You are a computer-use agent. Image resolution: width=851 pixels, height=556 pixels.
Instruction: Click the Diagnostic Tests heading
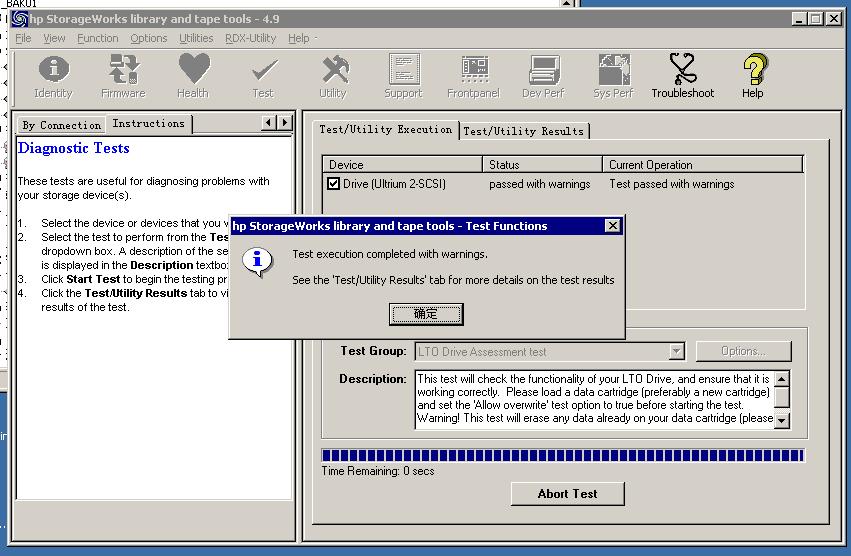[x=74, y=148]
